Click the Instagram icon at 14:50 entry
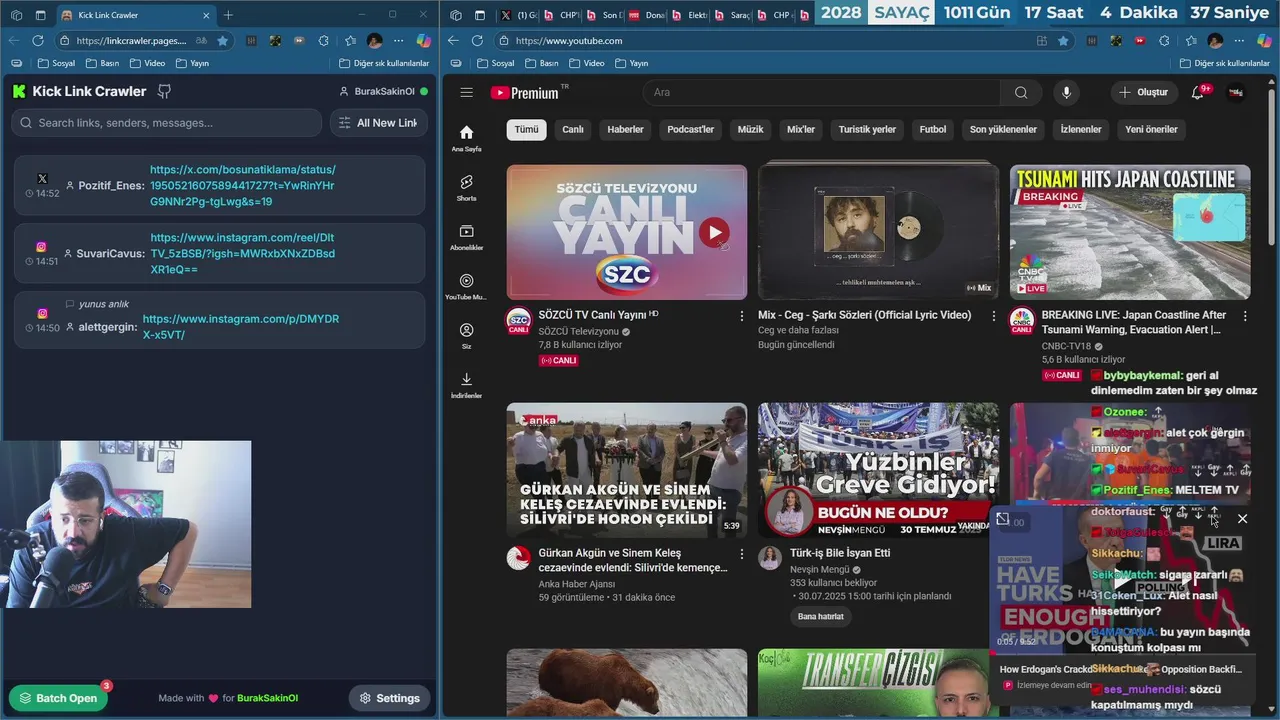This screenshot has height=720, width=1280. pos(42,313)
